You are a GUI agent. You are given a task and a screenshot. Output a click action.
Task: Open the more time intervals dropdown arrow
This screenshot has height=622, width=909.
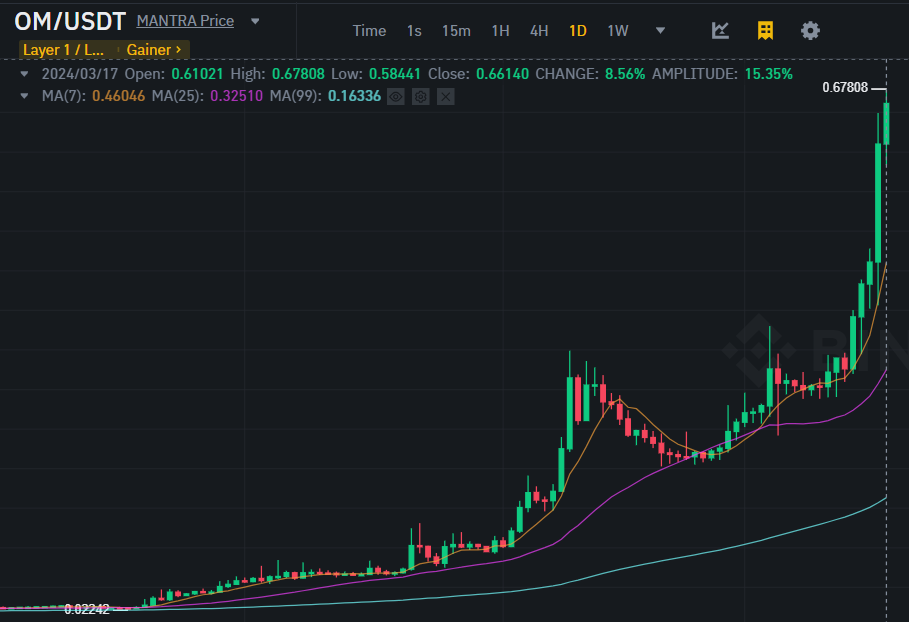pos(660,30)
